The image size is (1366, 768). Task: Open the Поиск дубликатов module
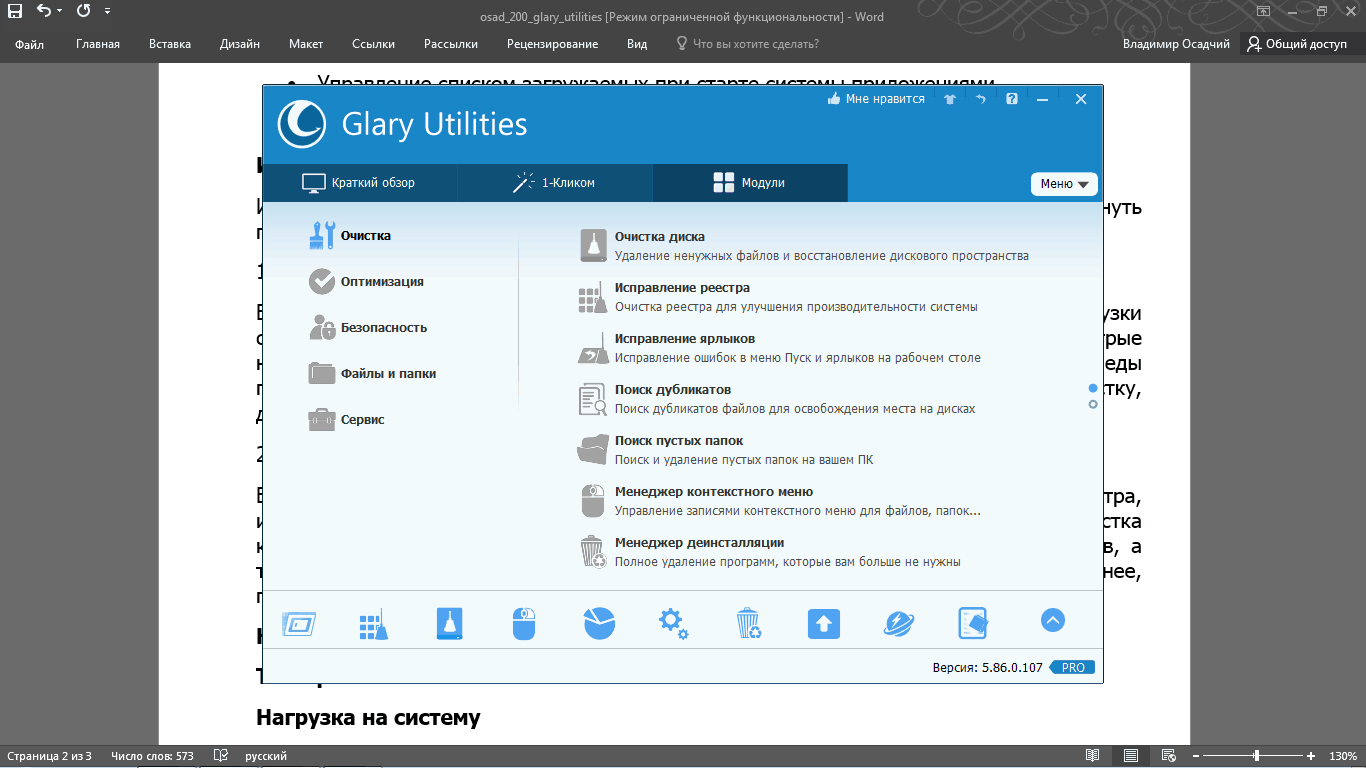(776, 399)
